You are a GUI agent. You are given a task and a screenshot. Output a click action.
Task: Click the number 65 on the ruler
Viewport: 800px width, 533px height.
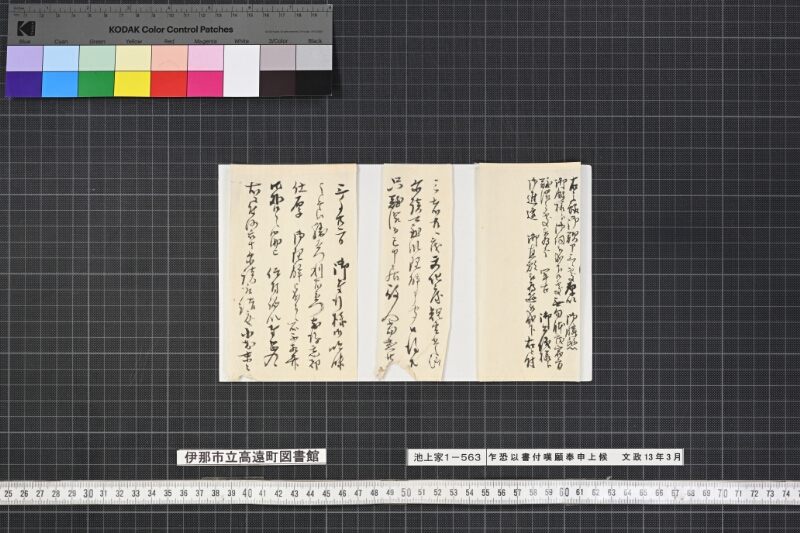tap(643, 493)
